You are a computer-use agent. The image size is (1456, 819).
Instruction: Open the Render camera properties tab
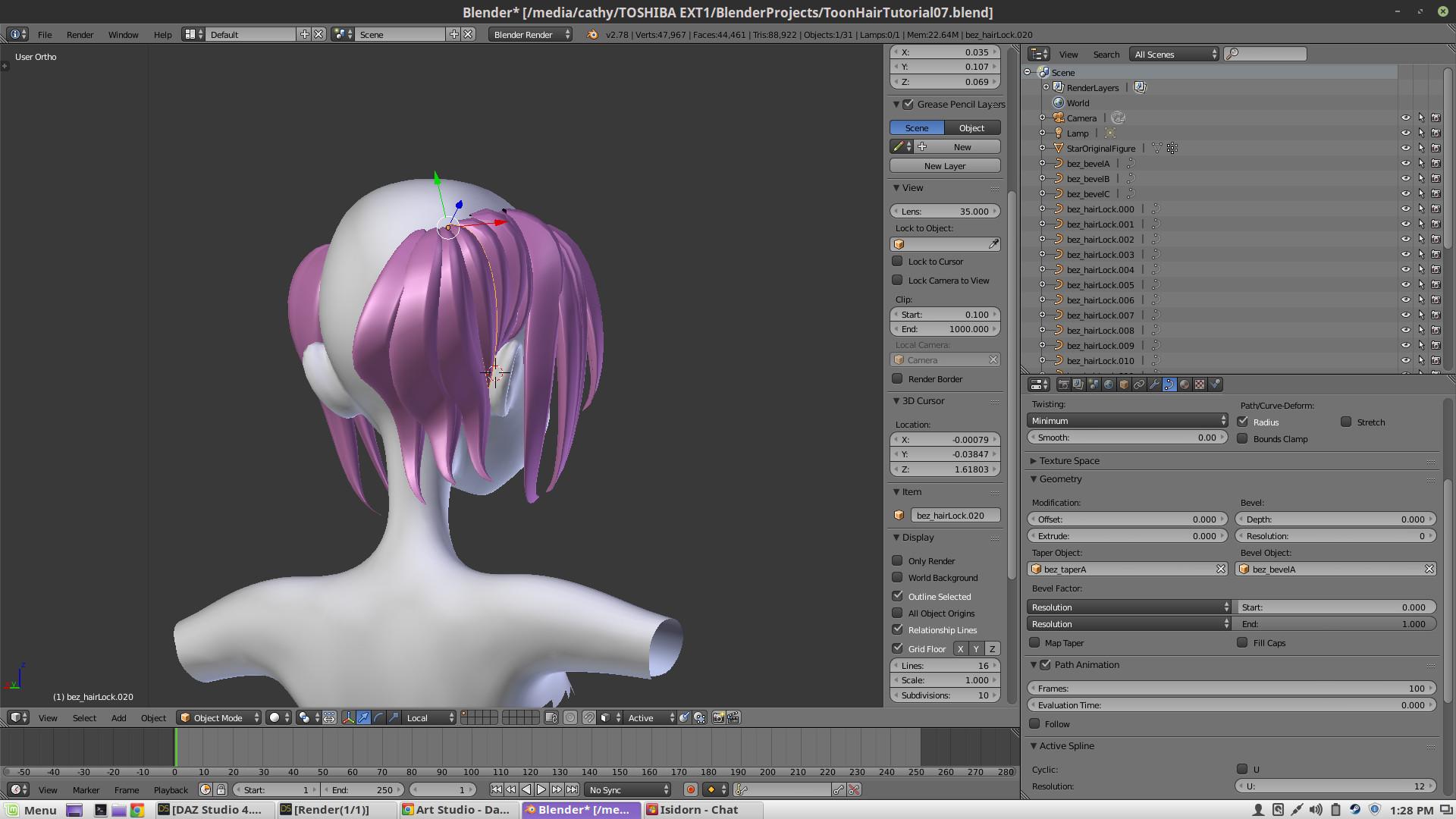pyautogui.click(x=1063, y=384)
